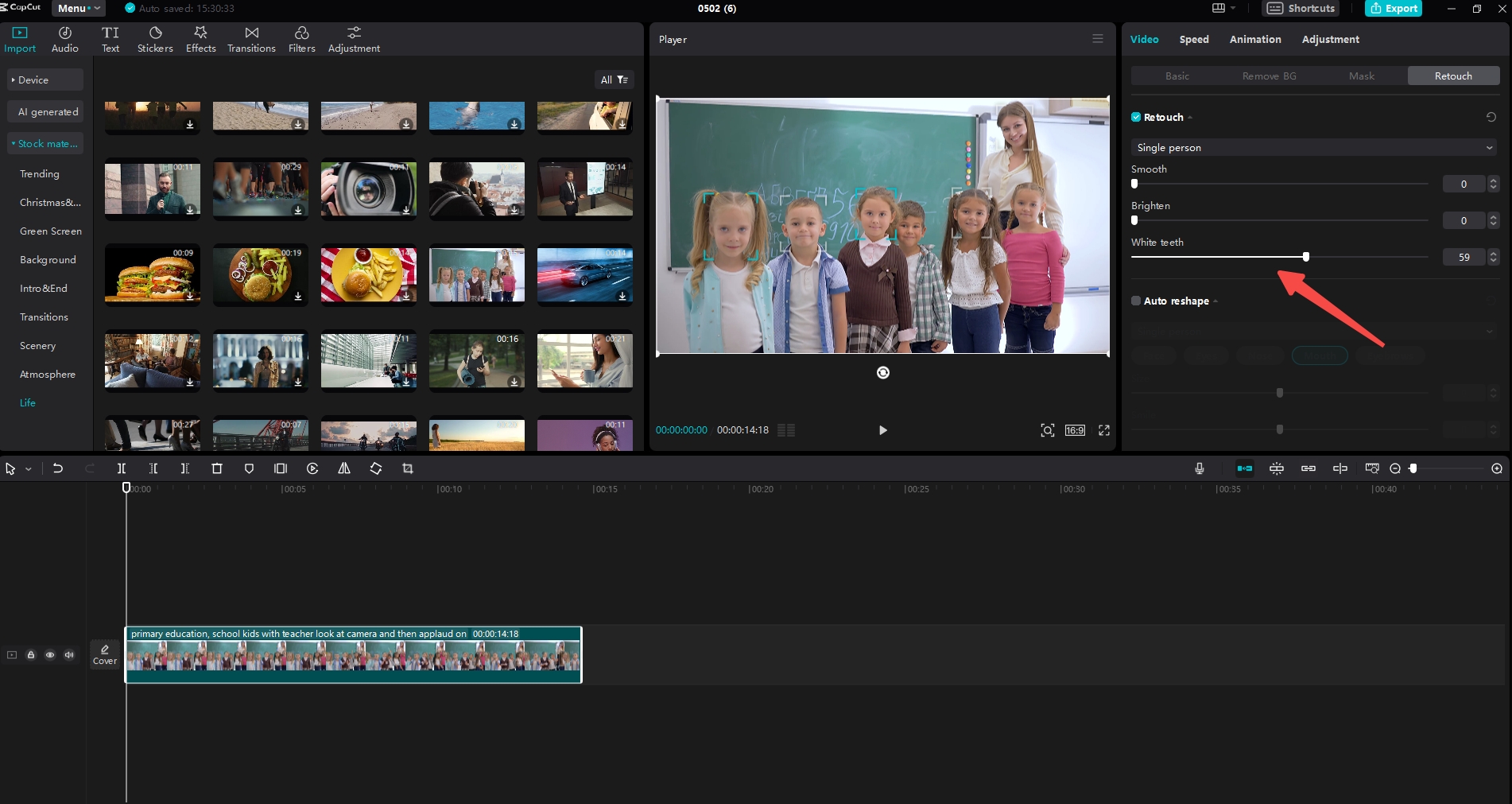Select the Mirror flip icon in the toolbar
This screenshot has width=1512, height=804.
(344, 468)
